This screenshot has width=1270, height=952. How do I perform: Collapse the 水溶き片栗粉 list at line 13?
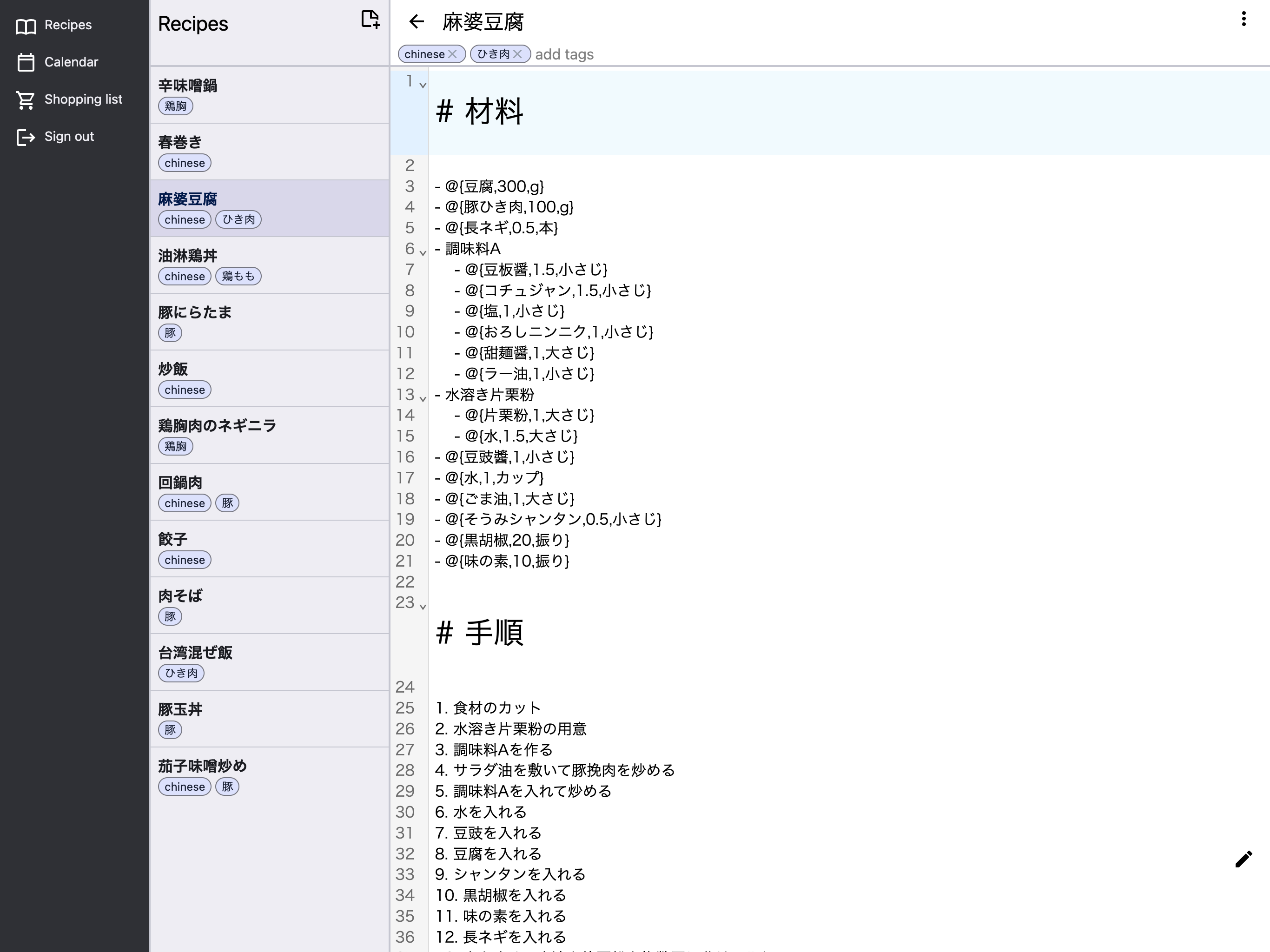coord(423,398)
